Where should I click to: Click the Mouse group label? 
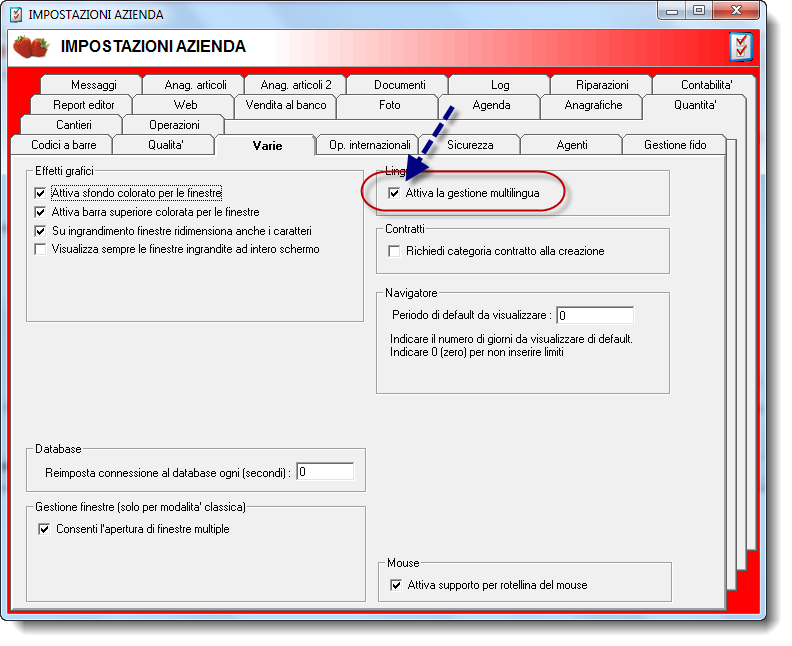(403, 563)
